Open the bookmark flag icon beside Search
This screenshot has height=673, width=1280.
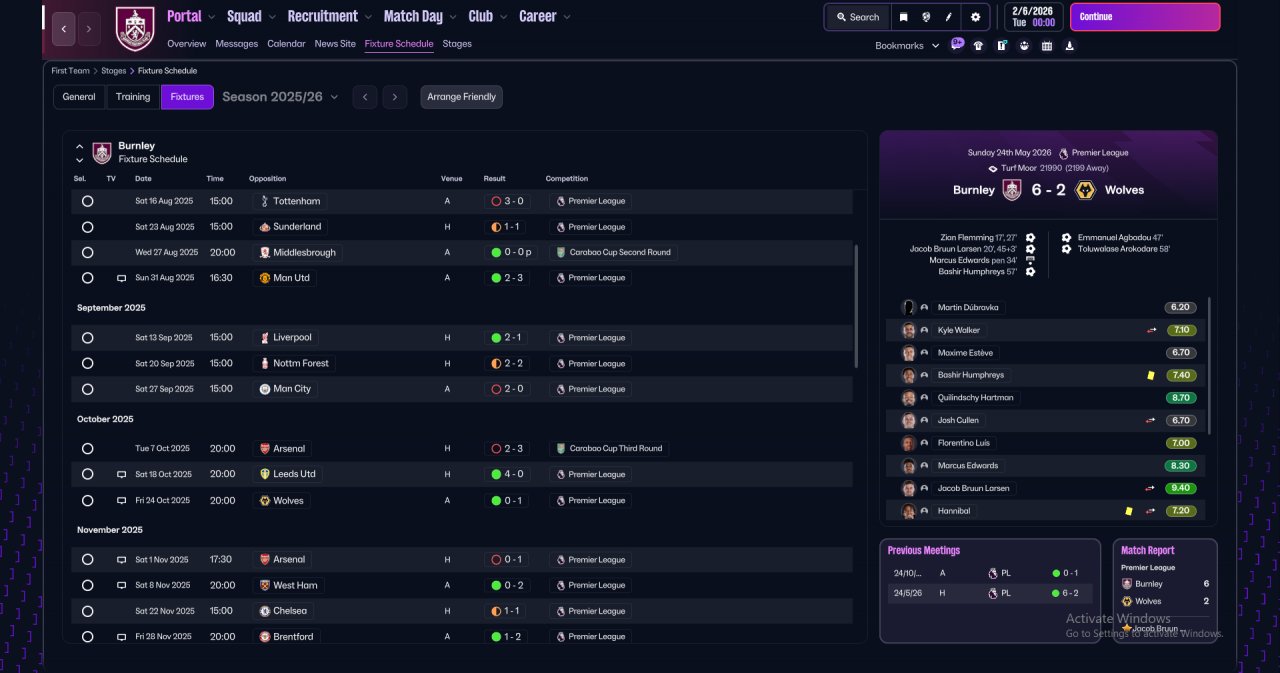(x=903, y=17)
